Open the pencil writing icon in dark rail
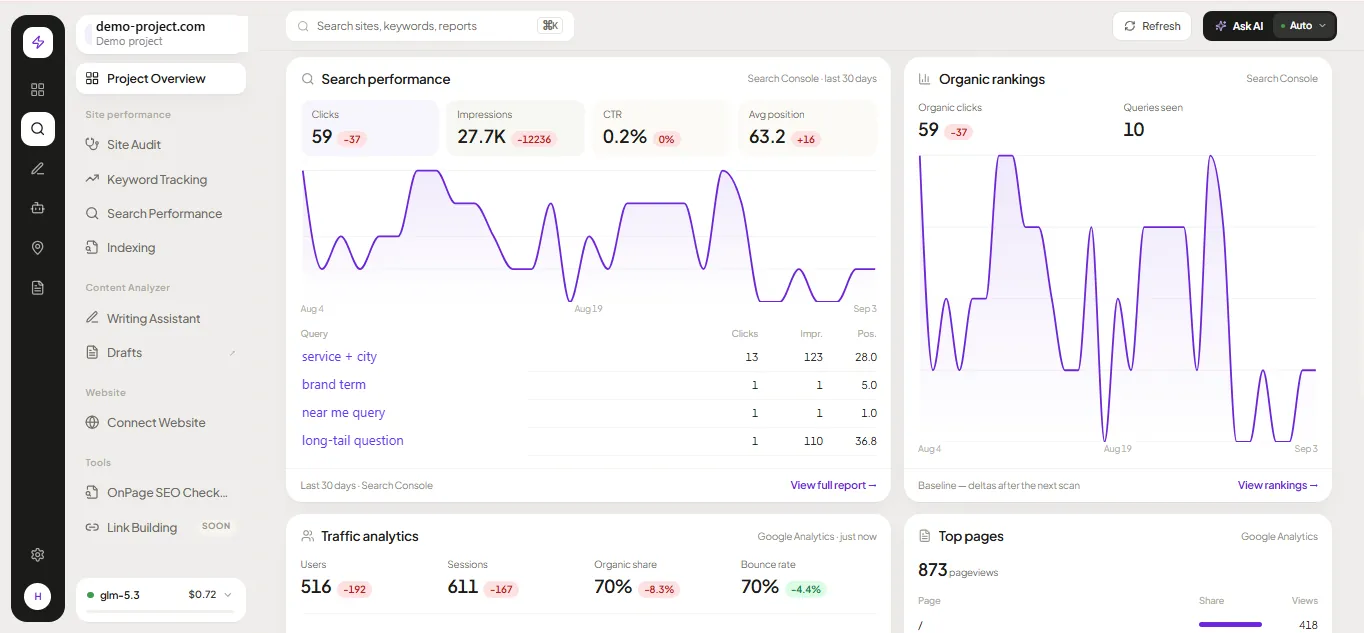Screen dimensions: 1364x633 point(38,168)
